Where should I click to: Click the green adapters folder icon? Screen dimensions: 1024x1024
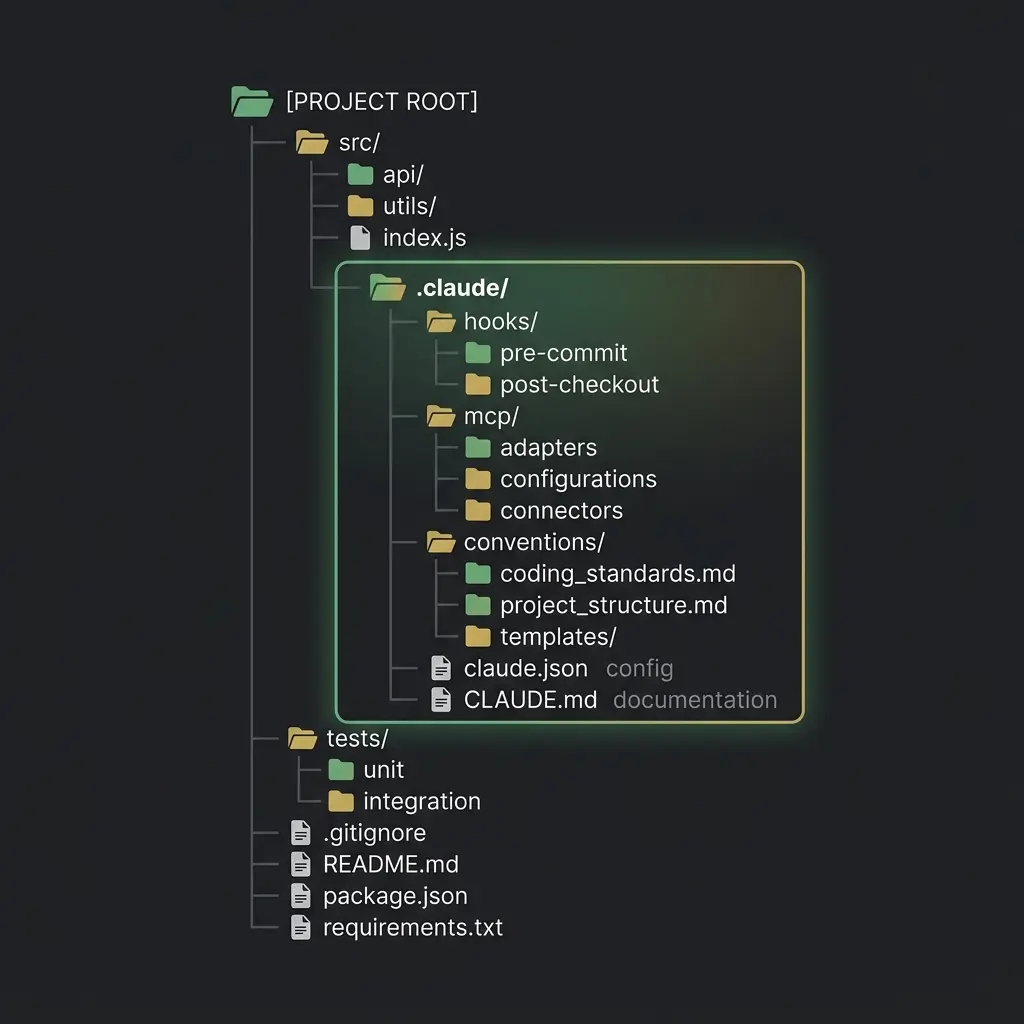pyautogui.click(x=478, y=448)
